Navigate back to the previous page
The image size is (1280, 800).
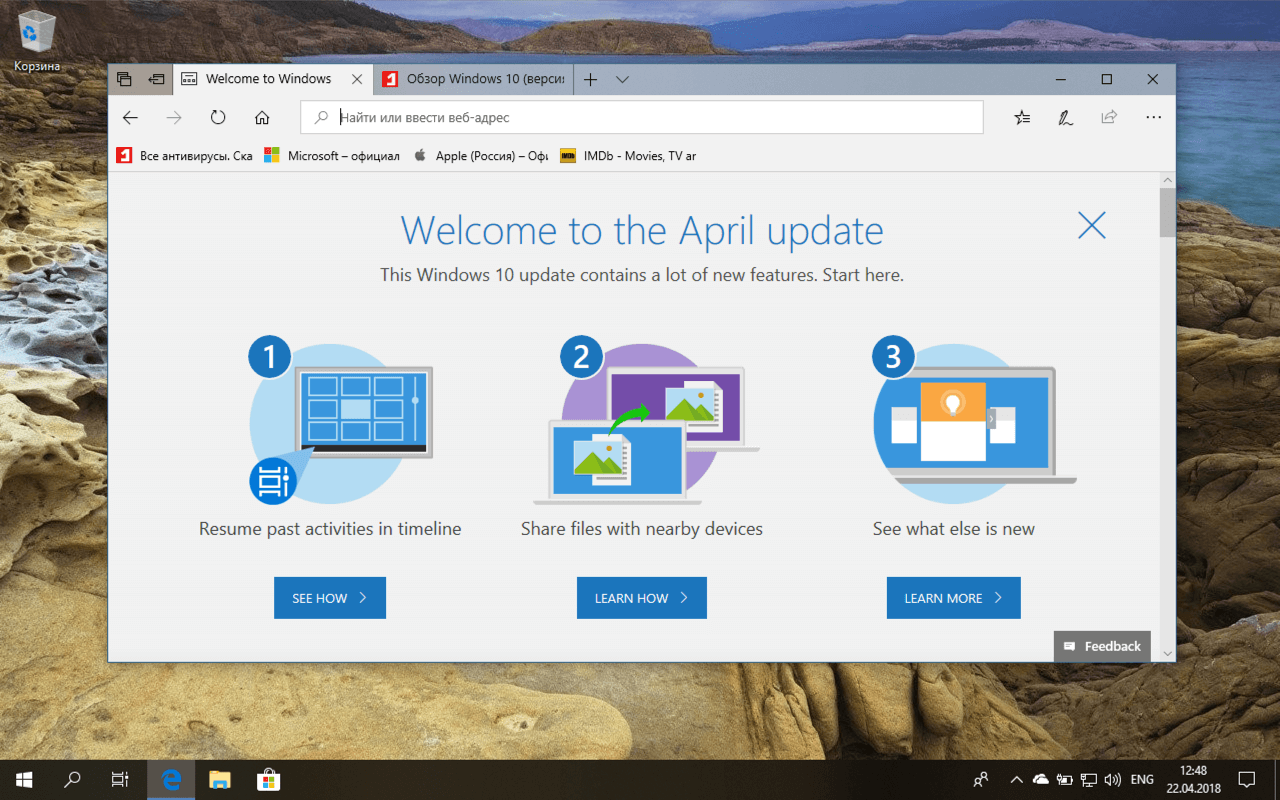(x=130, y=117)
